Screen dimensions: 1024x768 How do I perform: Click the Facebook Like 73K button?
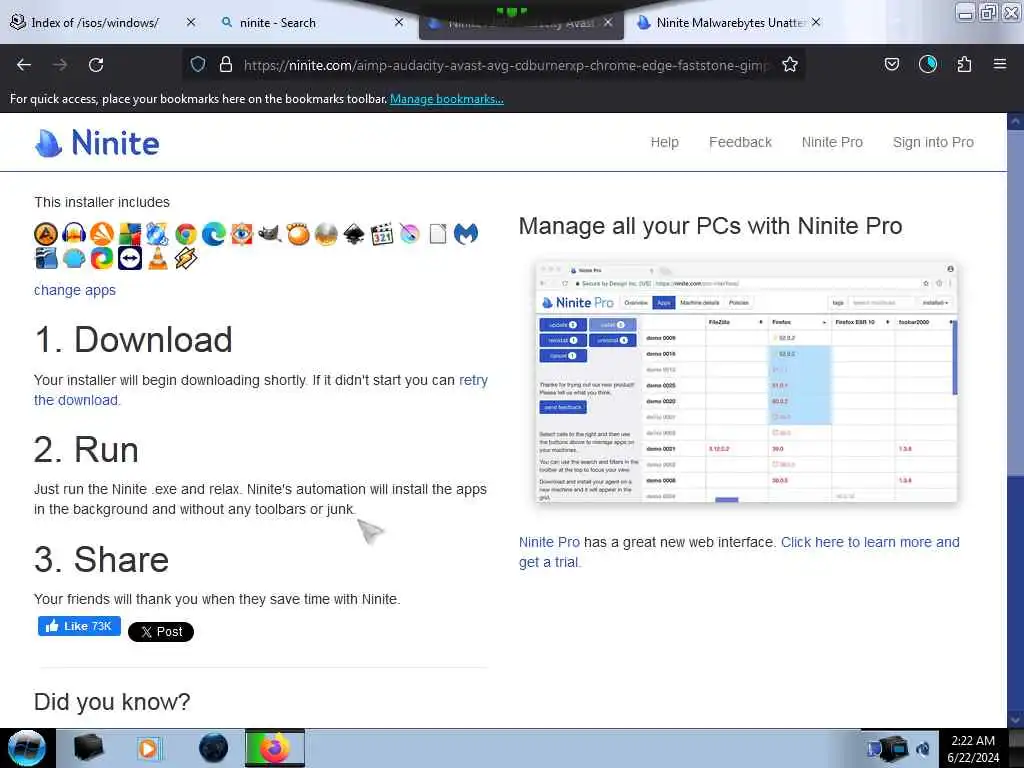click(79, 626)
